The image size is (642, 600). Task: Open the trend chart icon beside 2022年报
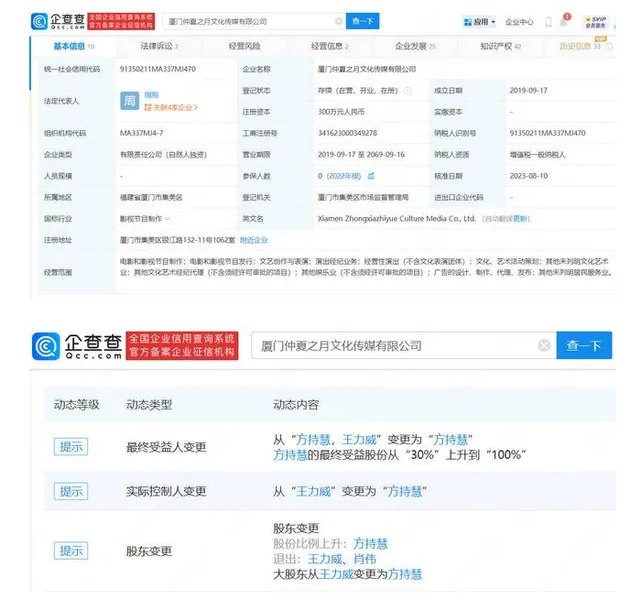click(x=371, y=176)
